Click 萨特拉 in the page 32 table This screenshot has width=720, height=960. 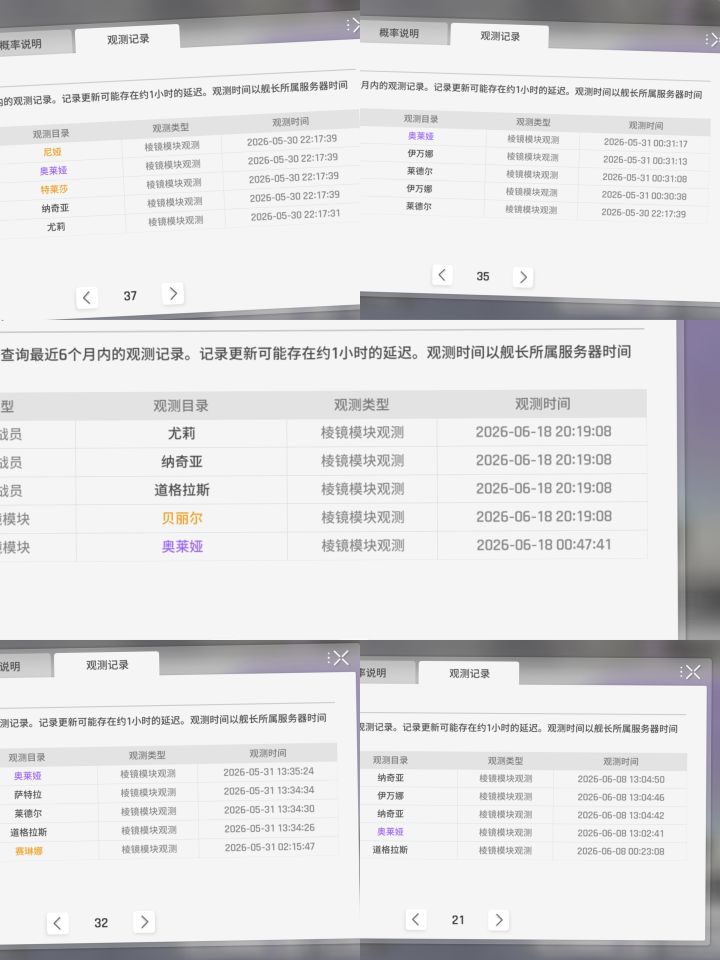click(28, 795)
